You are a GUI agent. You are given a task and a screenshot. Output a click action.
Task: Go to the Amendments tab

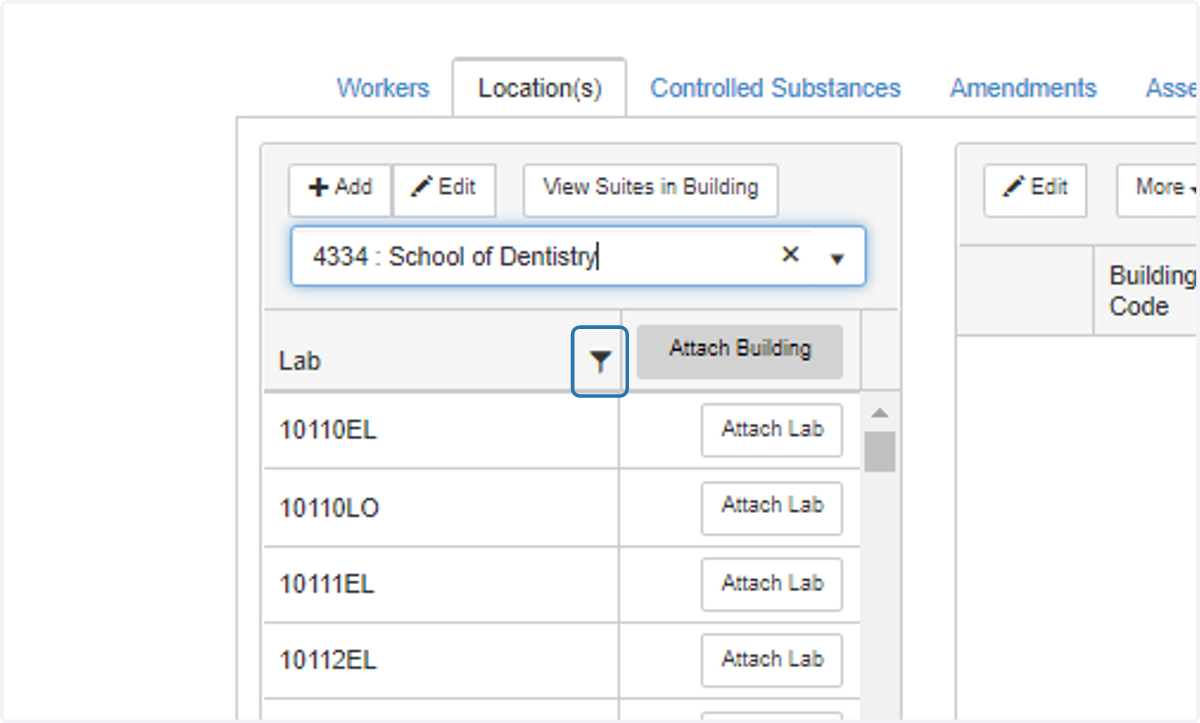[1023, 89]
